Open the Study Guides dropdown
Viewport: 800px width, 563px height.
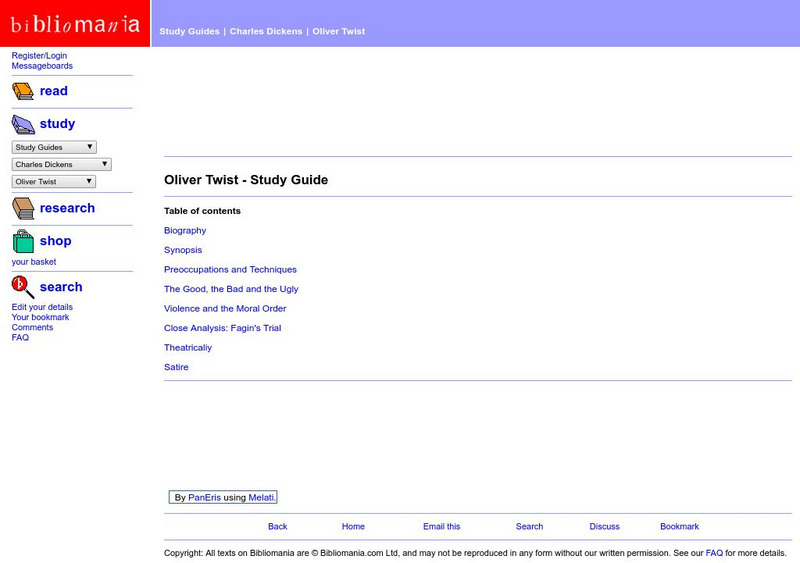coord(54,147)
